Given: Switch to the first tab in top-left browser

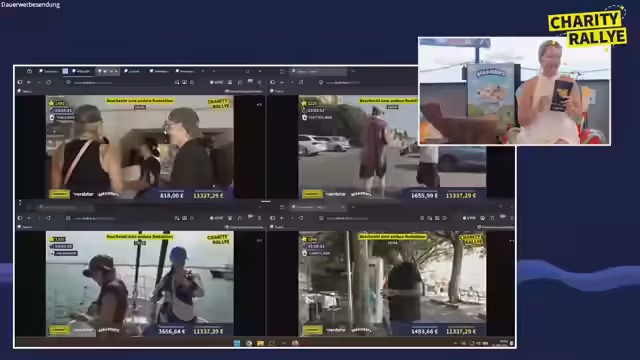Looking at the screenshot, I should [x=49, y=71].
